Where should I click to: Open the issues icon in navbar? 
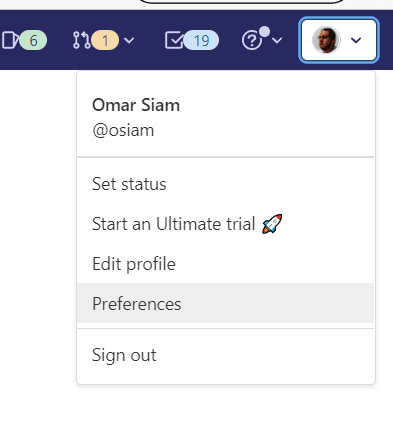point(10,40)
